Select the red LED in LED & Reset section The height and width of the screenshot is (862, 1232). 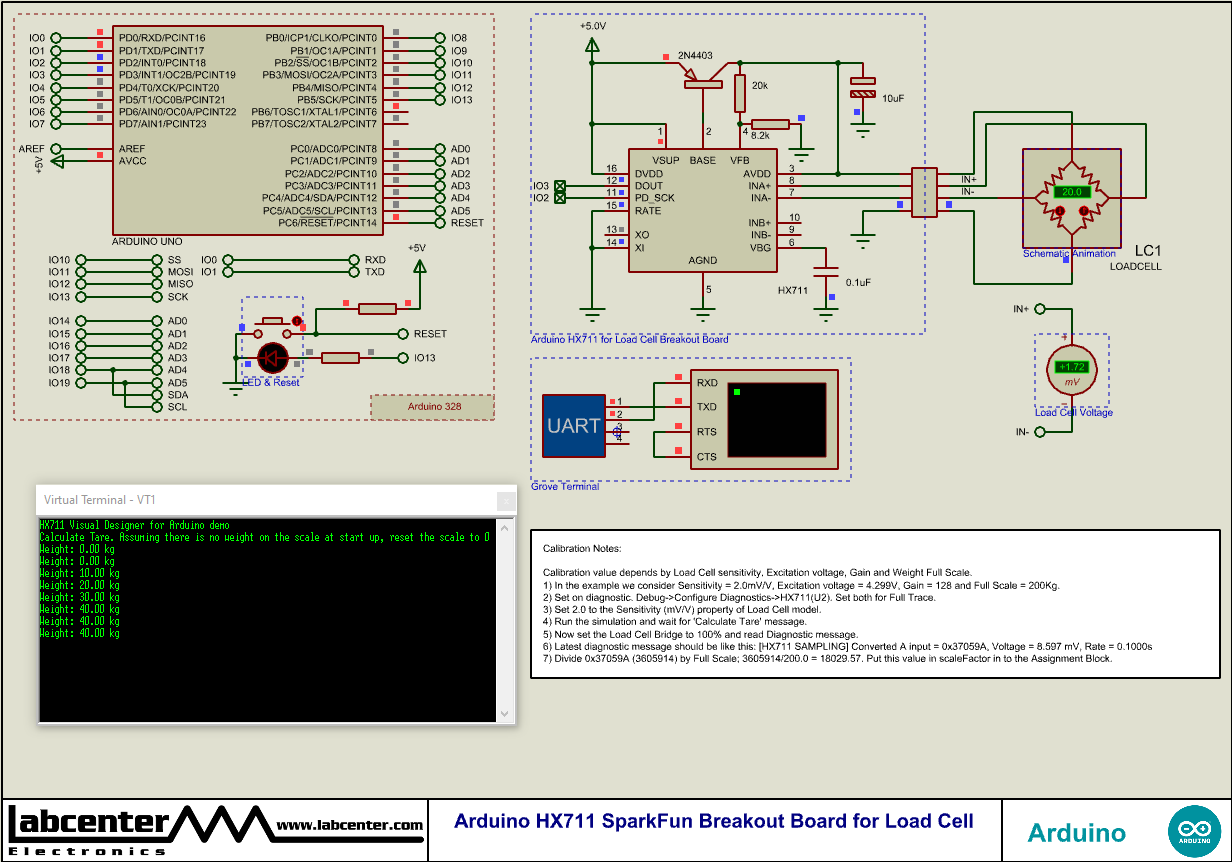click(272, 358)
